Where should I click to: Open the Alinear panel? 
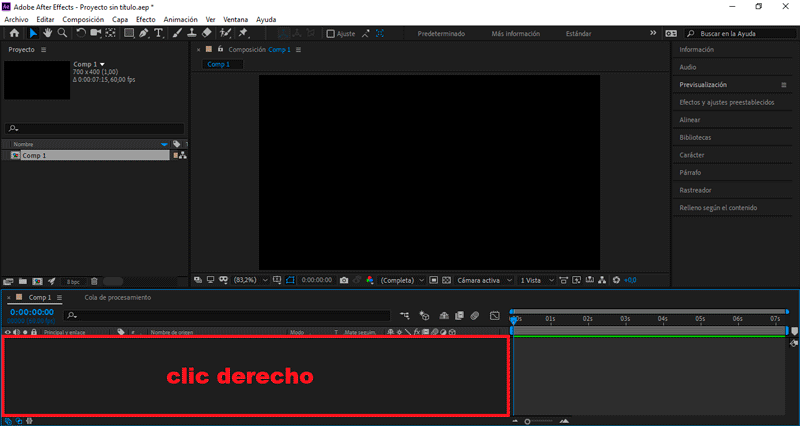tap(690, 120)
